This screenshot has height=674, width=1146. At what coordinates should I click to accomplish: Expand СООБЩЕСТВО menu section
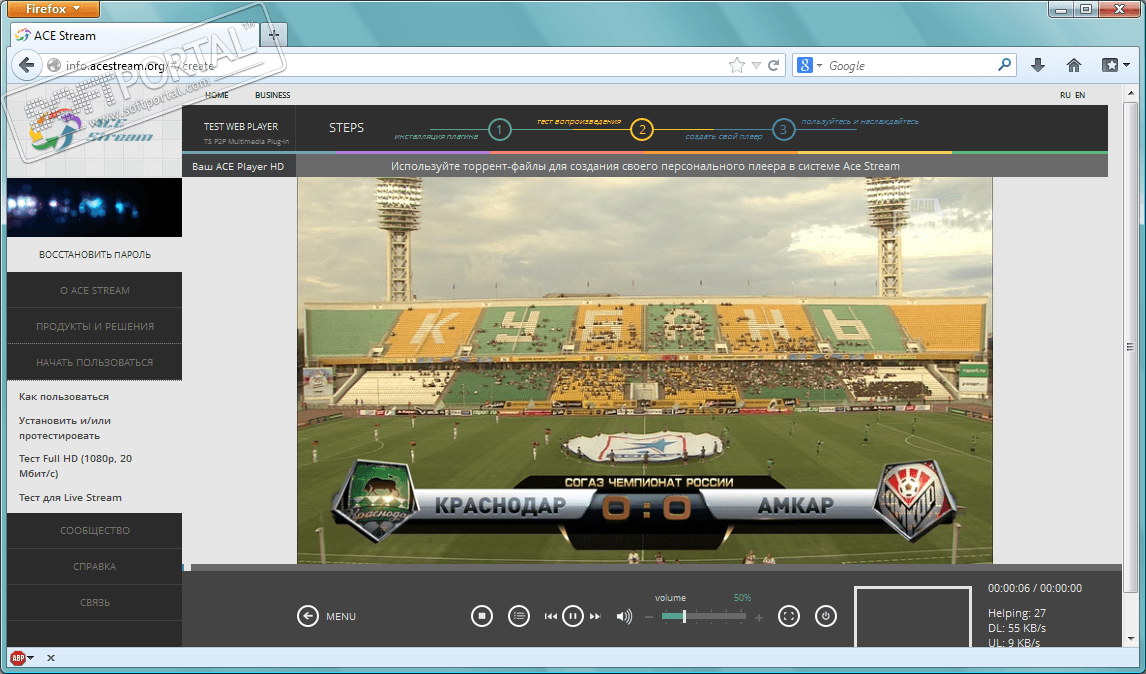(94, 531)
